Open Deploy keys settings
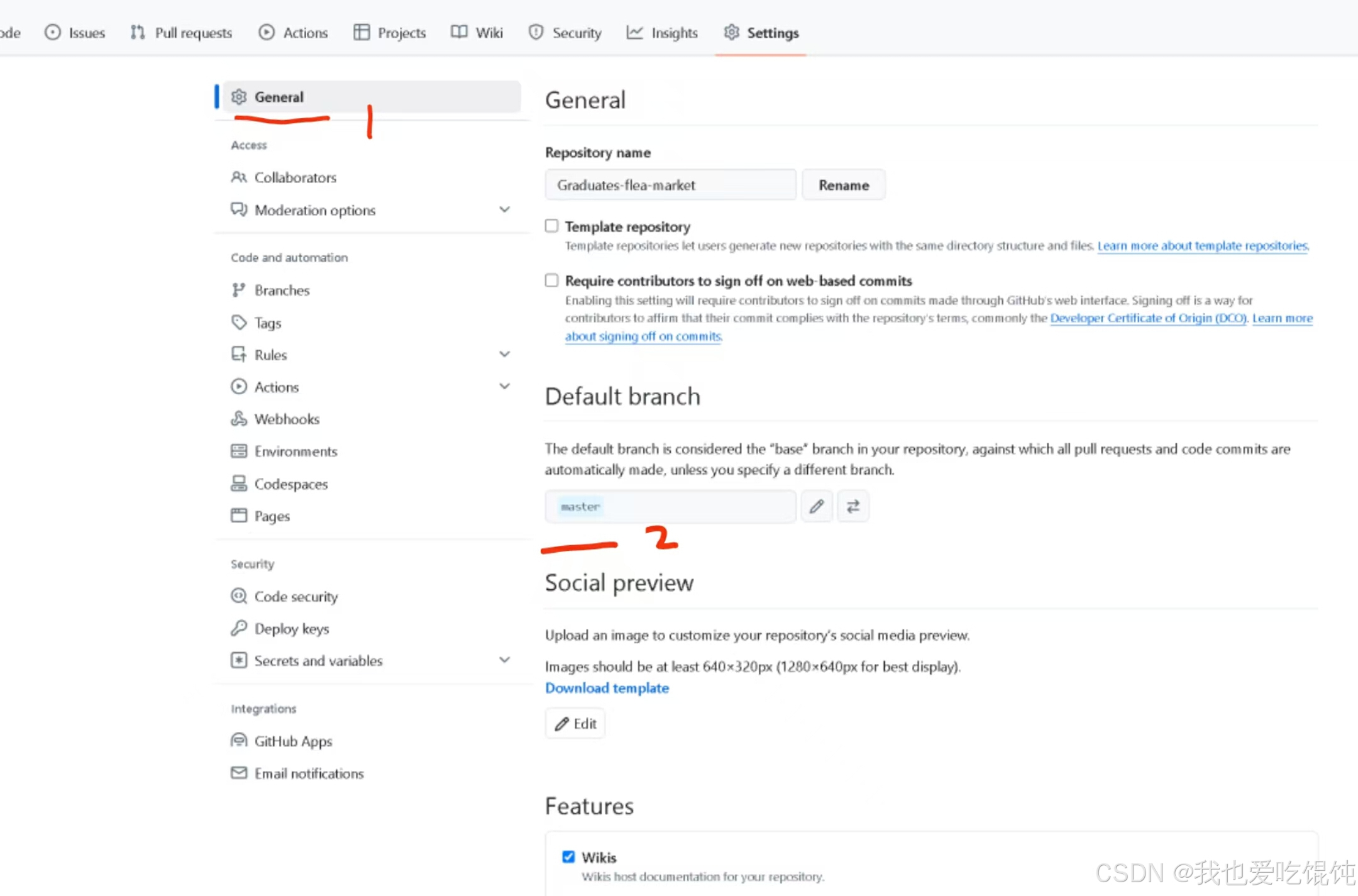The width and height of the screenshot is (1358, 896). point(292,628)
